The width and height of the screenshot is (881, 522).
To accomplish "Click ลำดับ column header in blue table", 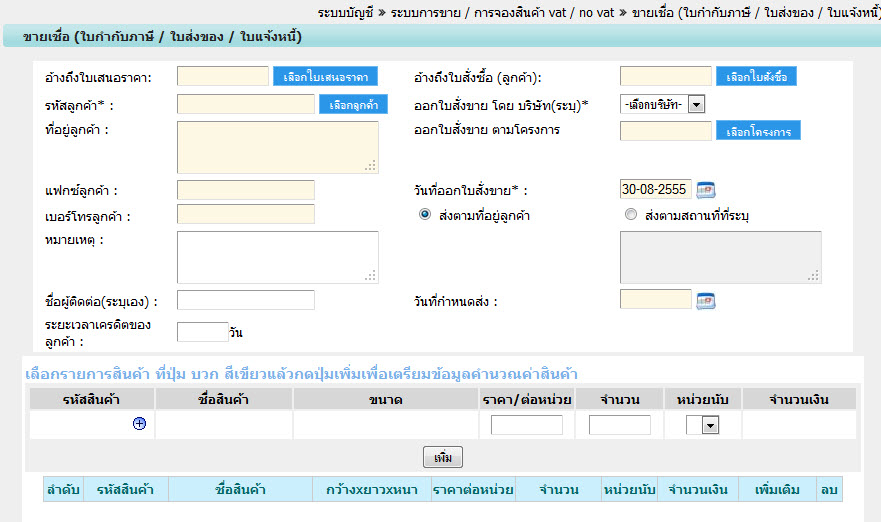I will pos(63,489).
